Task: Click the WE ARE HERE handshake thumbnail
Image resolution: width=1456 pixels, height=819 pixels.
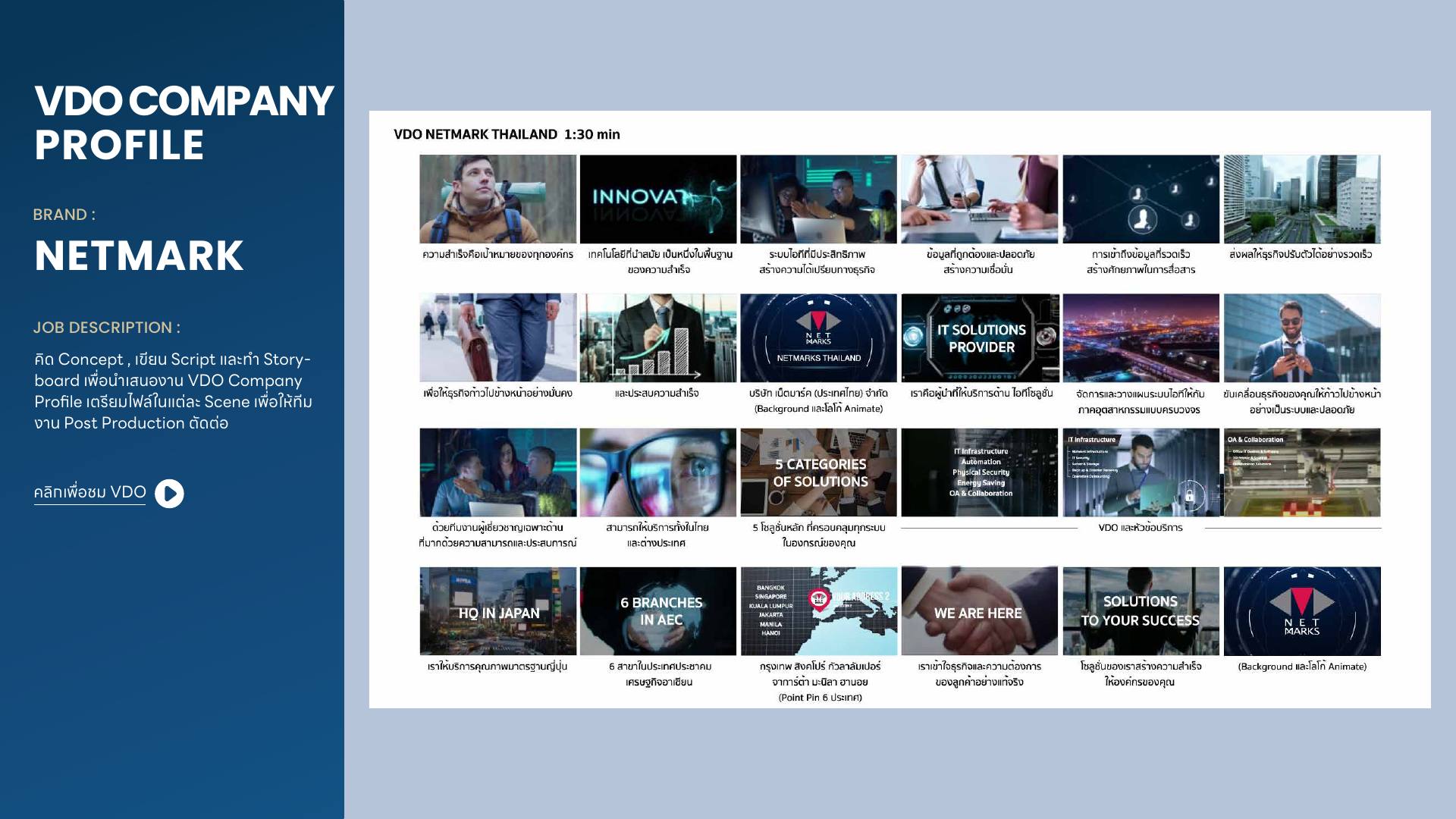Action: (x=980, y=611)
